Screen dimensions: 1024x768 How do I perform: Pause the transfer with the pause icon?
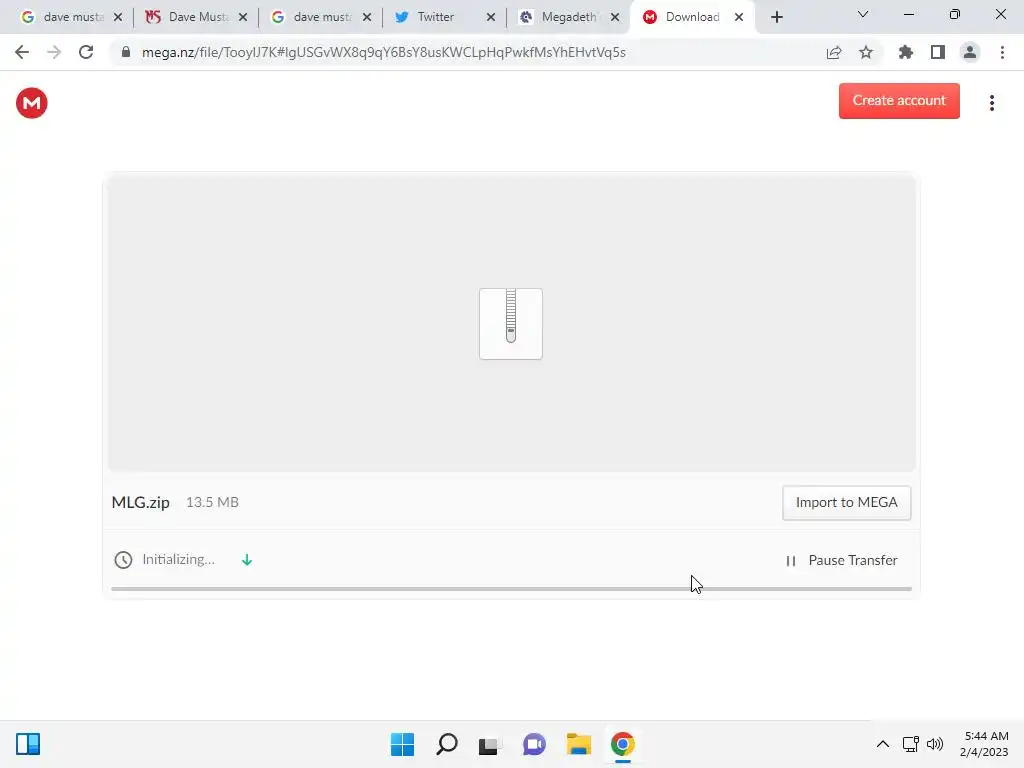(791, 560)
